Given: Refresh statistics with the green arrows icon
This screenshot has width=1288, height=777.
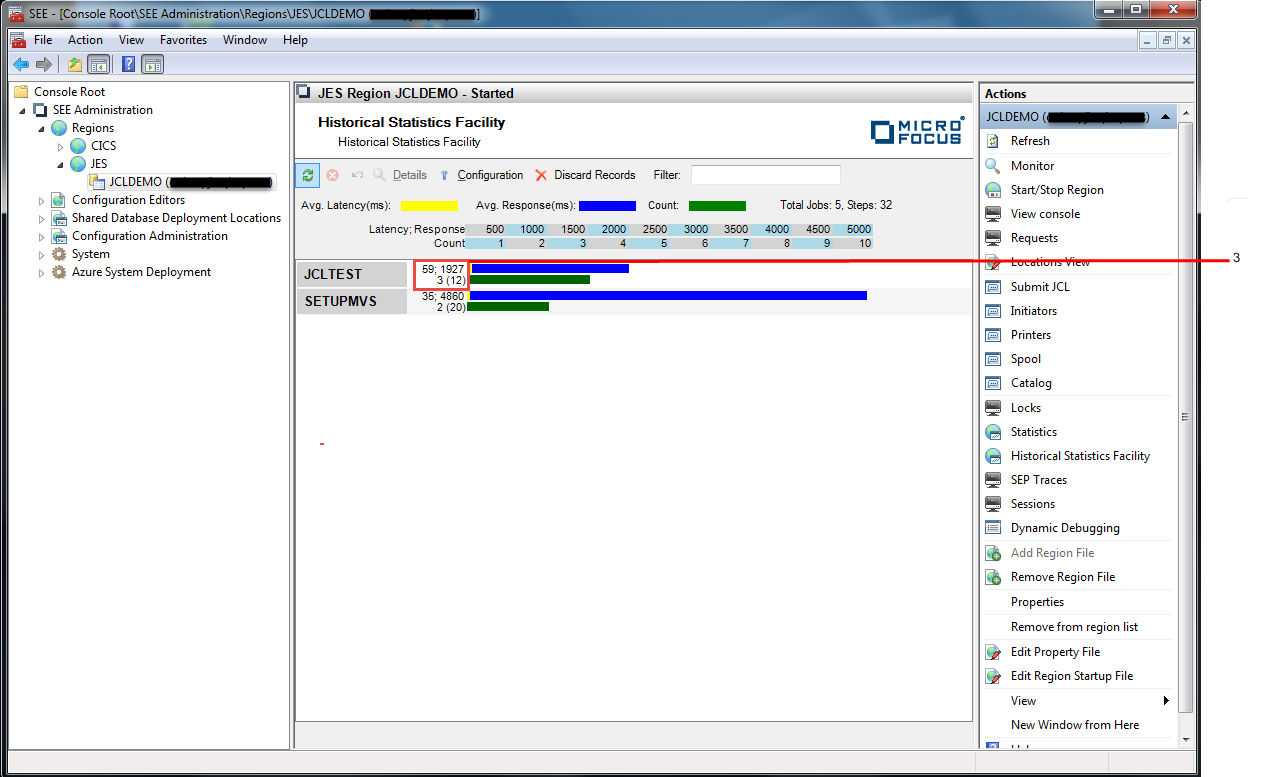Looking at the screenshot, I should pos(308,175).
